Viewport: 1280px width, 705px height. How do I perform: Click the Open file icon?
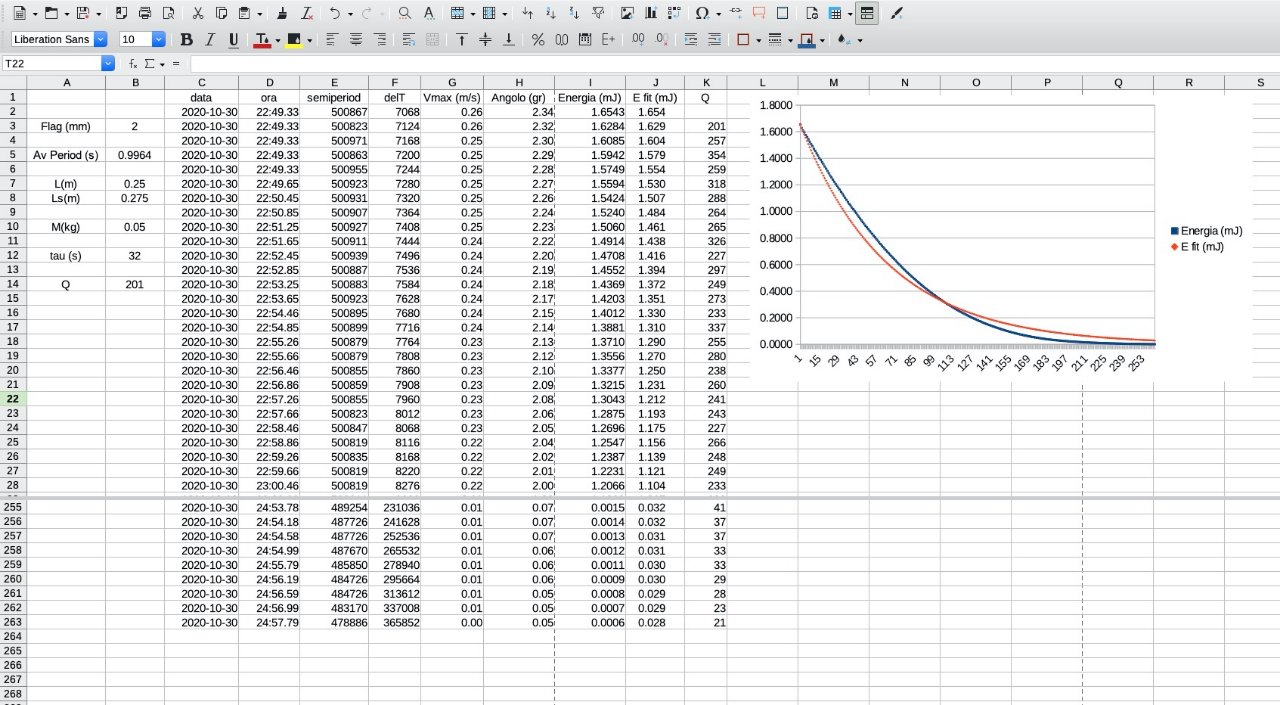50,14
